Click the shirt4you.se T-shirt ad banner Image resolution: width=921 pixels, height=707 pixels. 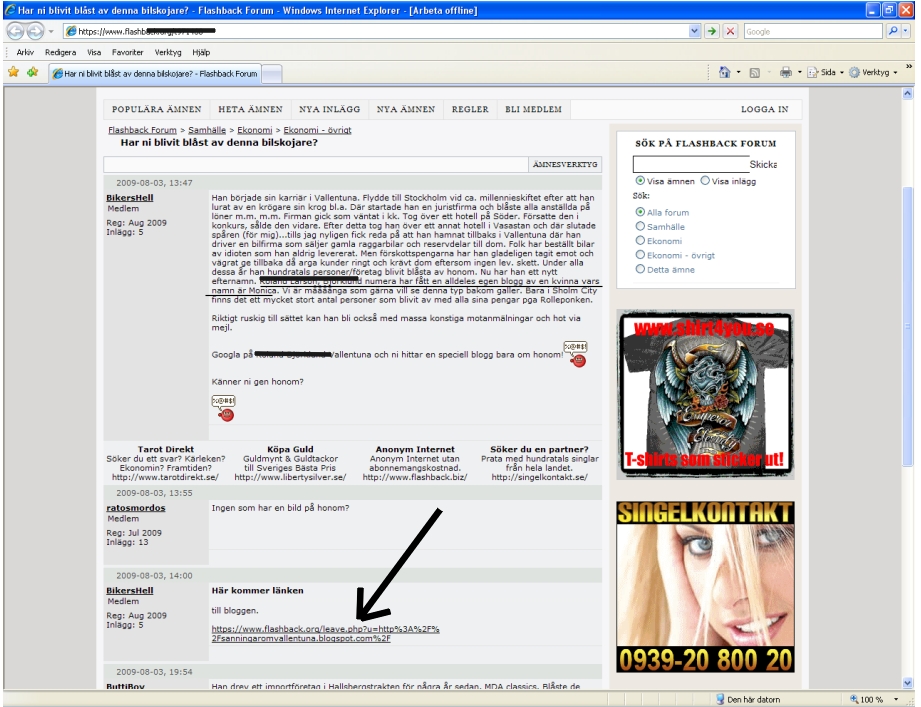click(x=705, y=394)
